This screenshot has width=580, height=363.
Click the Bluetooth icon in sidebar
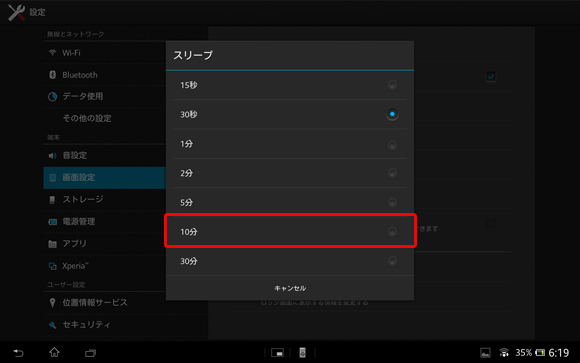pos(53,75)
